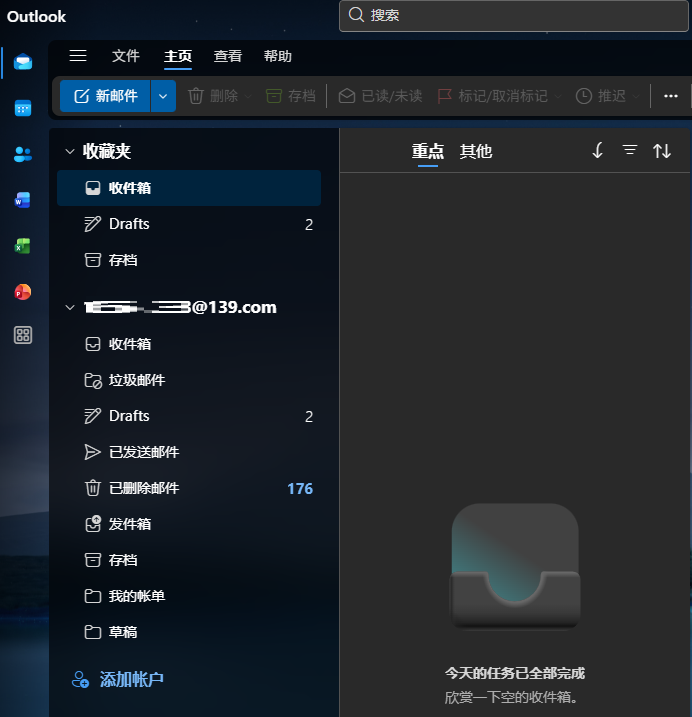Open the toolbar more options ellipsis
Screen dimensions: 692x717
[x=671, y=96]
